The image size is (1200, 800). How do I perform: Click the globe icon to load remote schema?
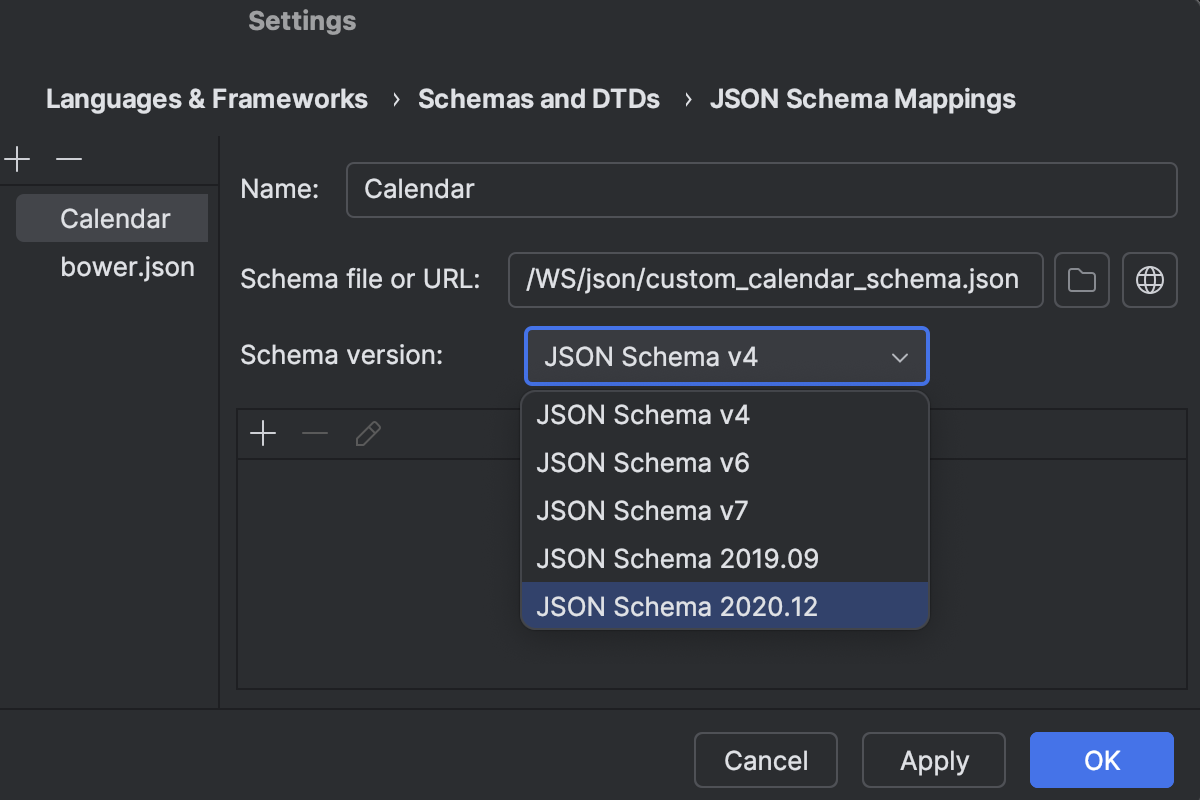1149,280
